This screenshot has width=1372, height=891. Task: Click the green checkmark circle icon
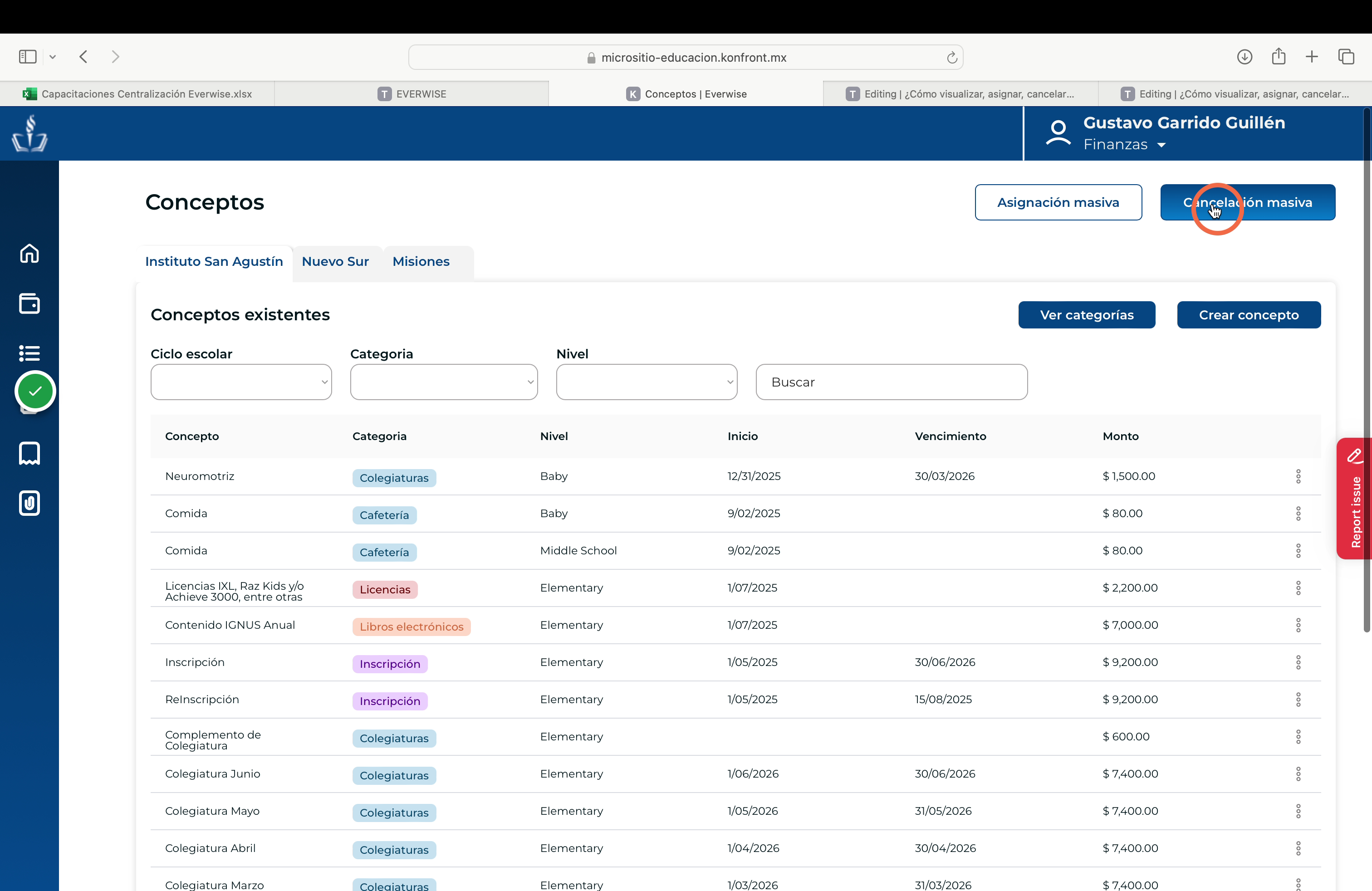click(x=35, y=392)
